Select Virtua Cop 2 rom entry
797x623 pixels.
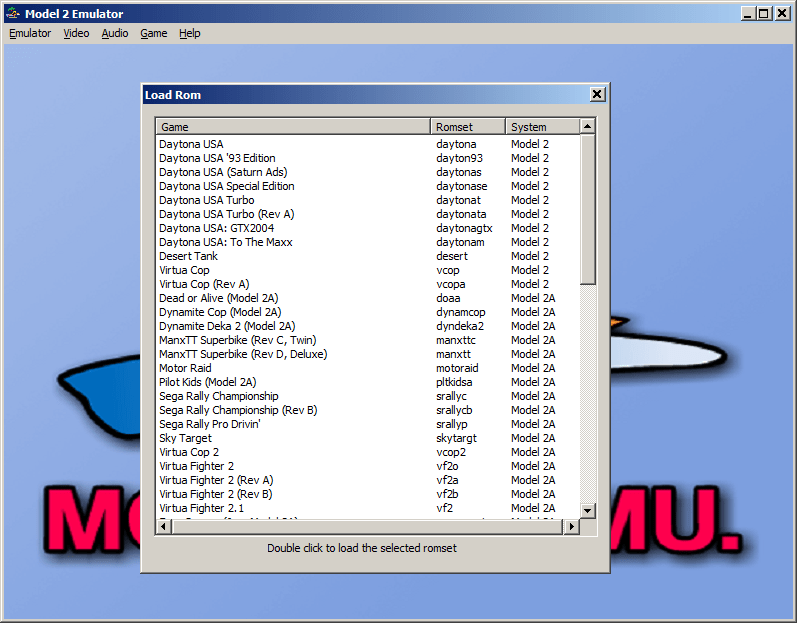189,452
